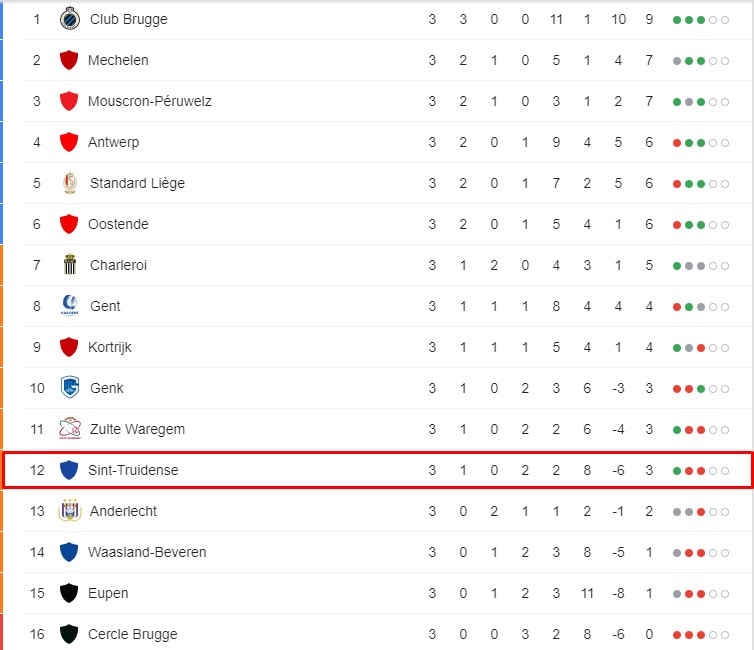Open the Mouscron-Péruwelz team name
The width and height of the screenshot is (754, 650).
(150, 101)
